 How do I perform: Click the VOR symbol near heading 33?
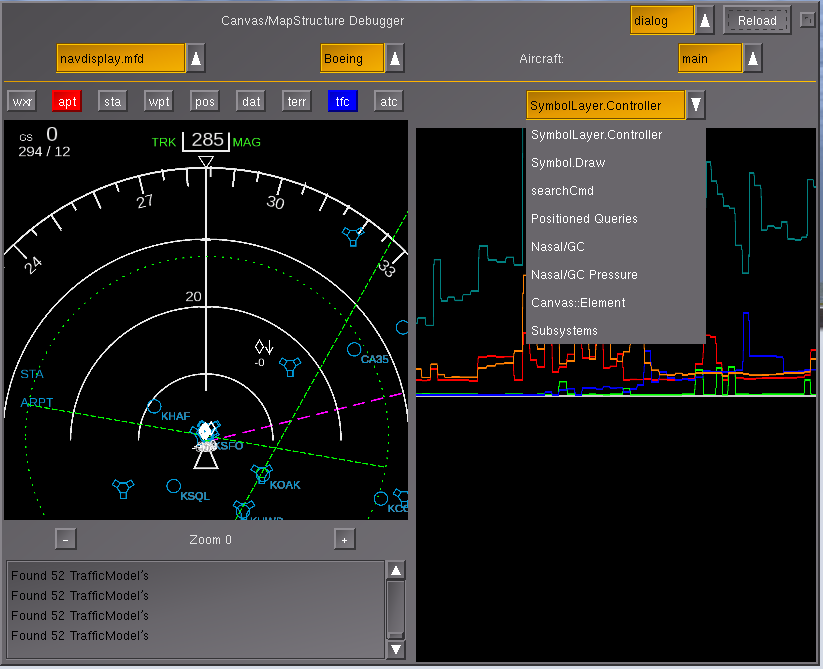353,236
